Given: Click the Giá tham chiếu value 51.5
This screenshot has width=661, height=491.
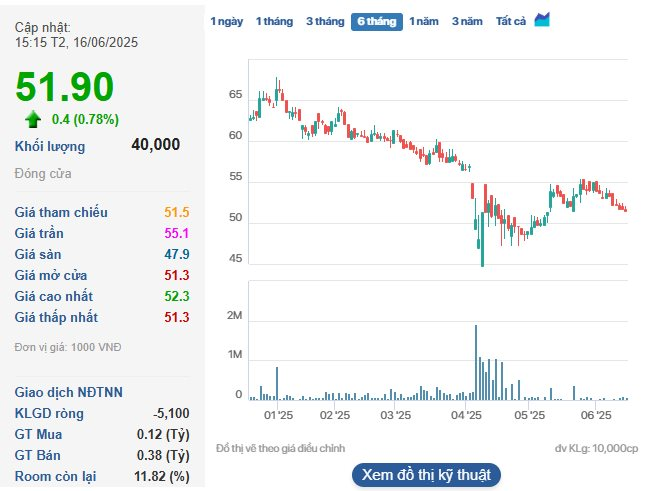Looking at the screenshot, I should pos(177,212).
